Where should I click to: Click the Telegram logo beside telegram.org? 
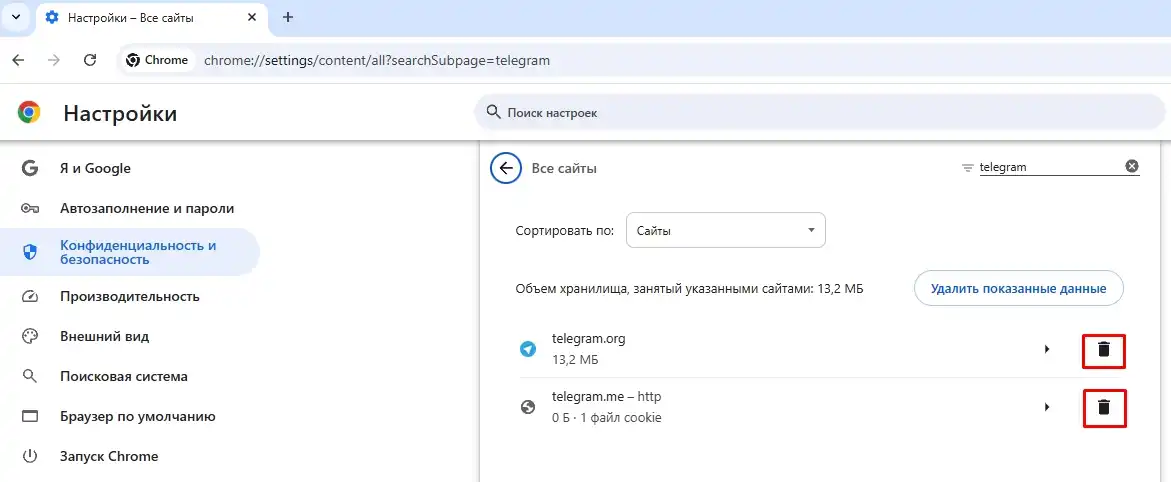click(x=528, y=349)
